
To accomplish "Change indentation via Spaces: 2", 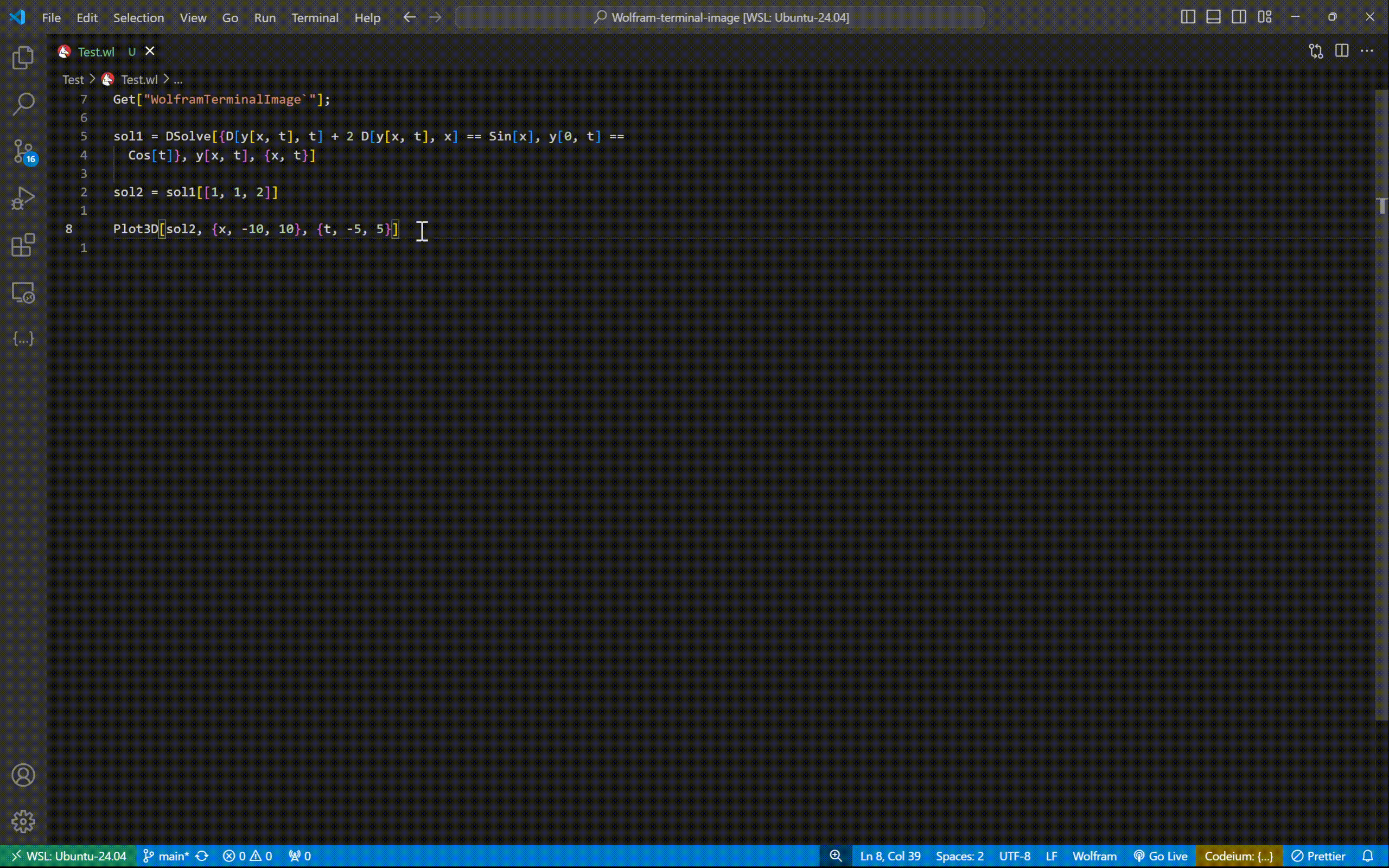I will (960, 856).
